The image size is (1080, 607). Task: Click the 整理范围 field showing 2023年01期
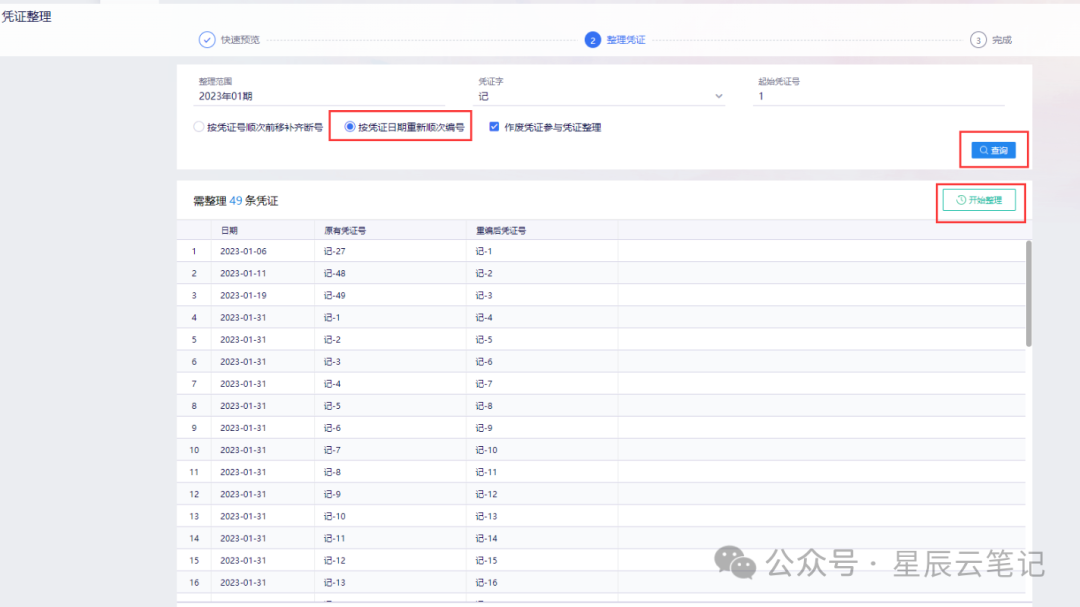[x=319, y=96]
